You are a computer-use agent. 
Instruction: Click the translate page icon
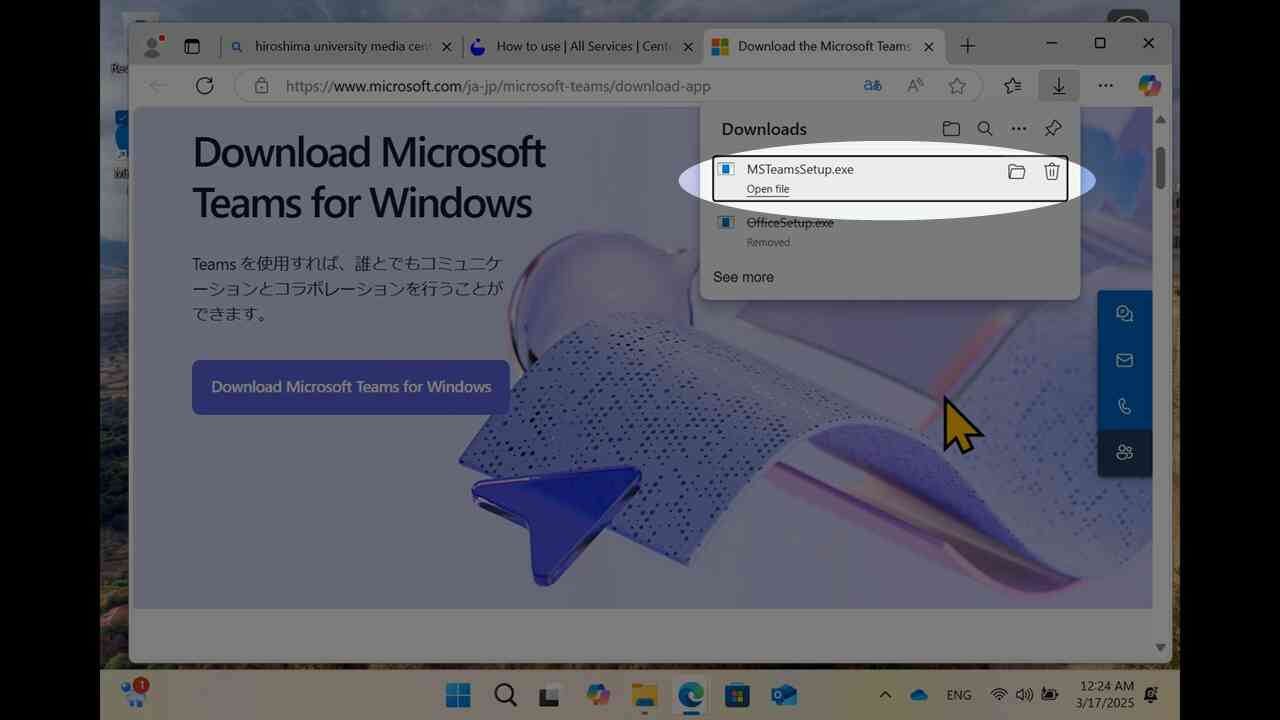coord(872,86)
